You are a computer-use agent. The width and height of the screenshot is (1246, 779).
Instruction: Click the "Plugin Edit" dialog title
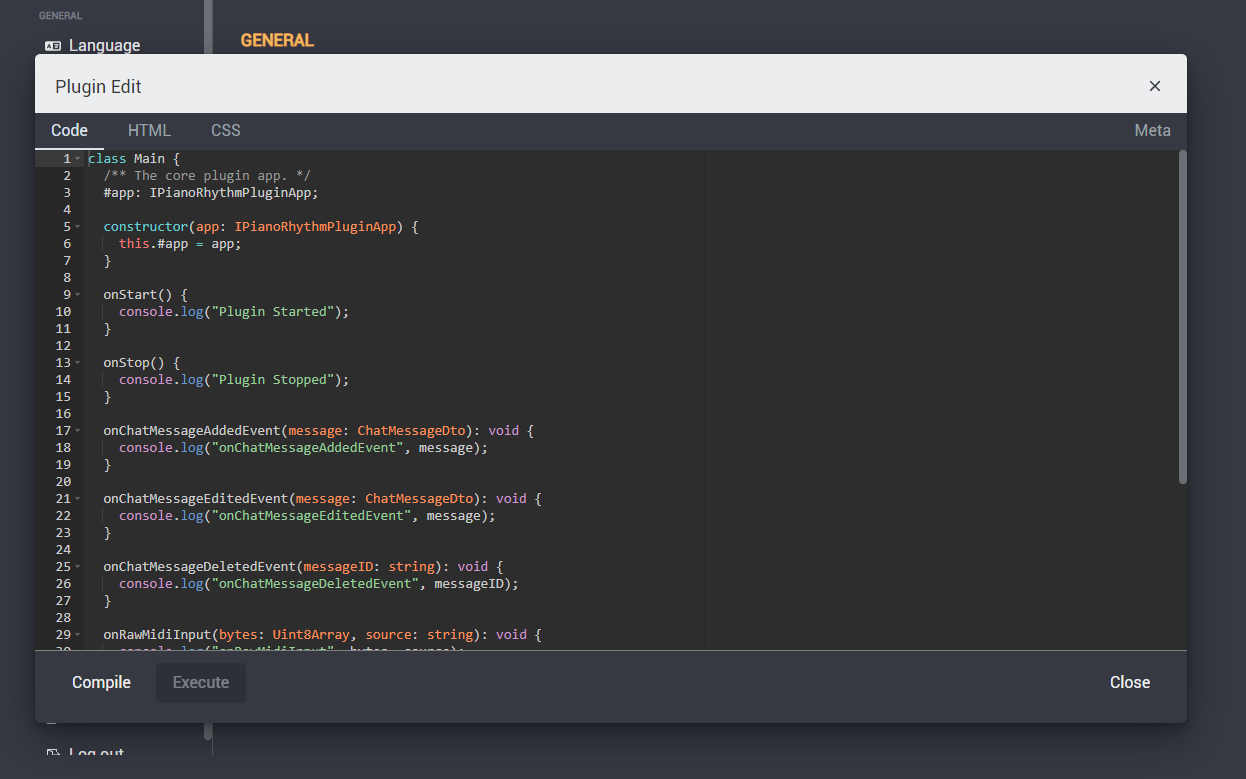pyautogui.click(x=98, y=87)
